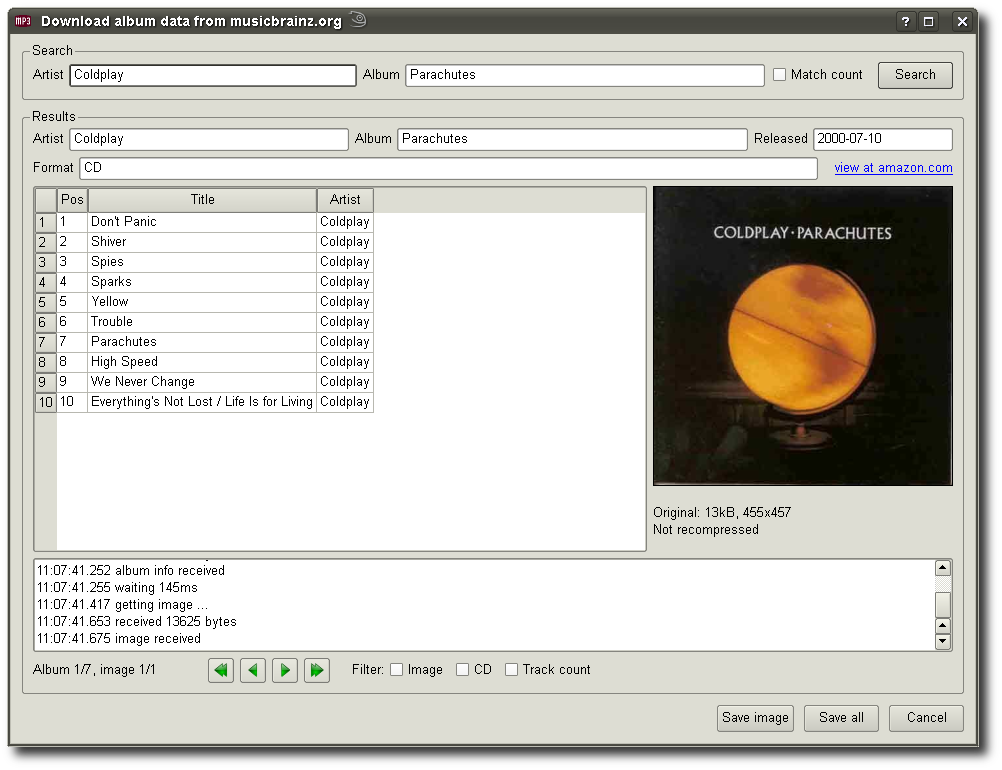Click Save image button

[x=755, y=718]
